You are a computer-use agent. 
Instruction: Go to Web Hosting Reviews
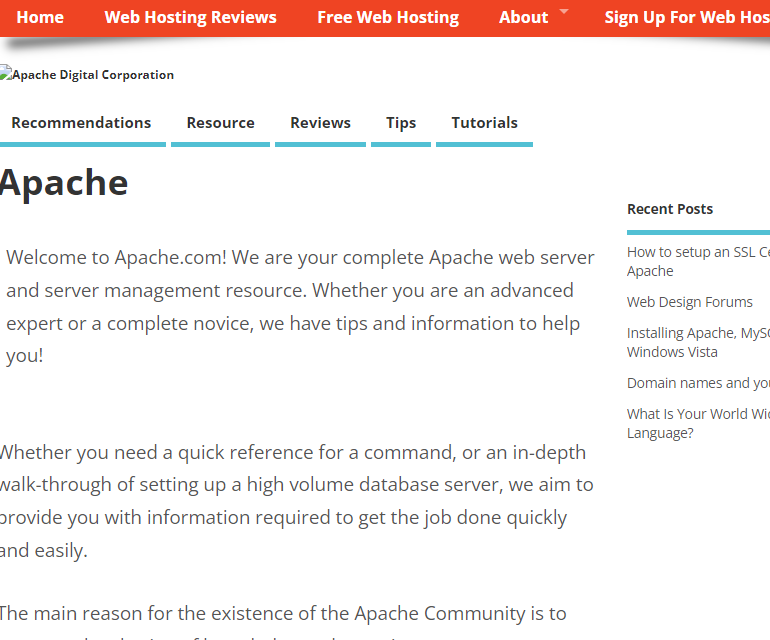[191, 17]
